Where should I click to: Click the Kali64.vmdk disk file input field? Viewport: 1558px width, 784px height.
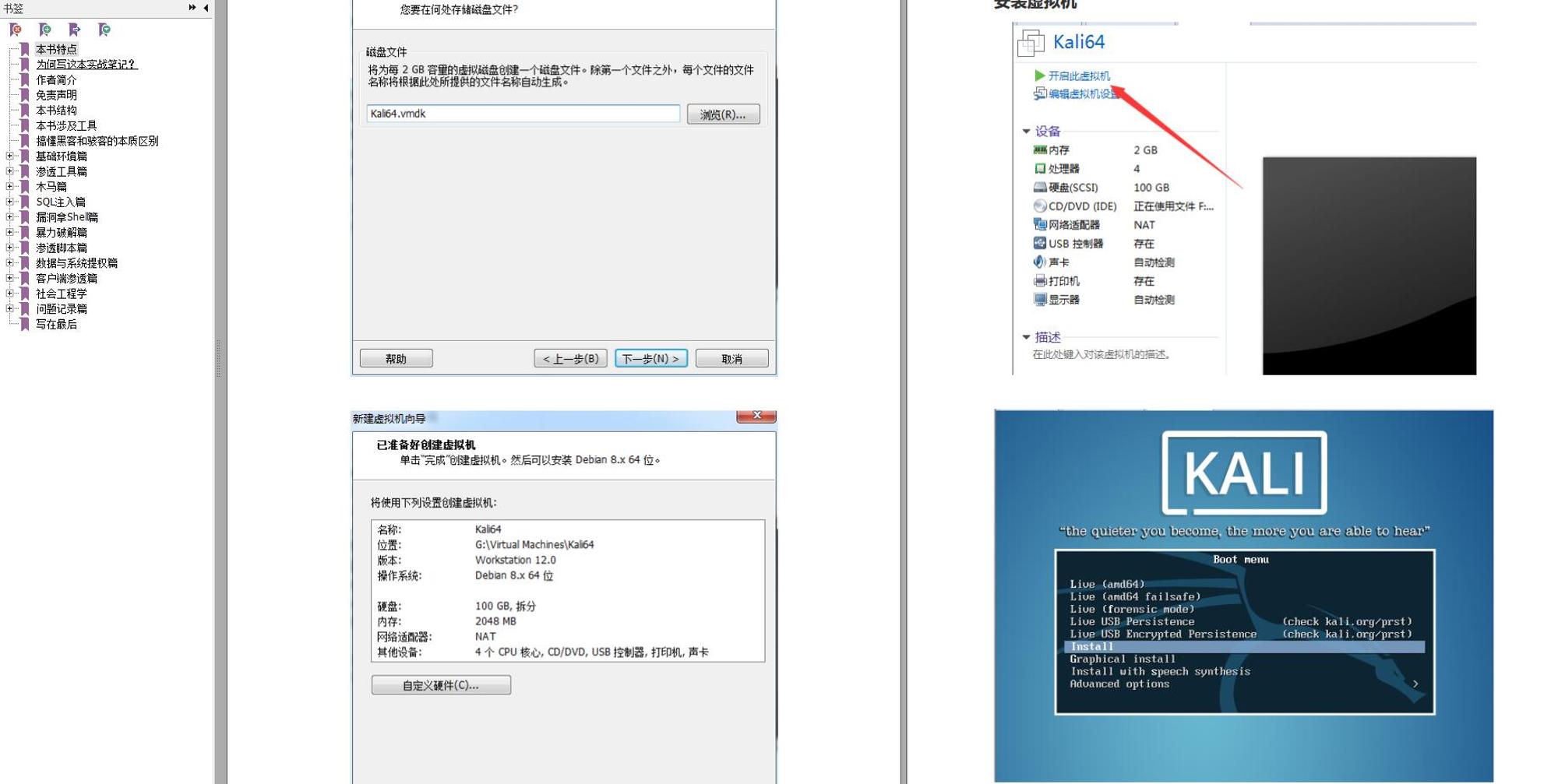[523, 114]
